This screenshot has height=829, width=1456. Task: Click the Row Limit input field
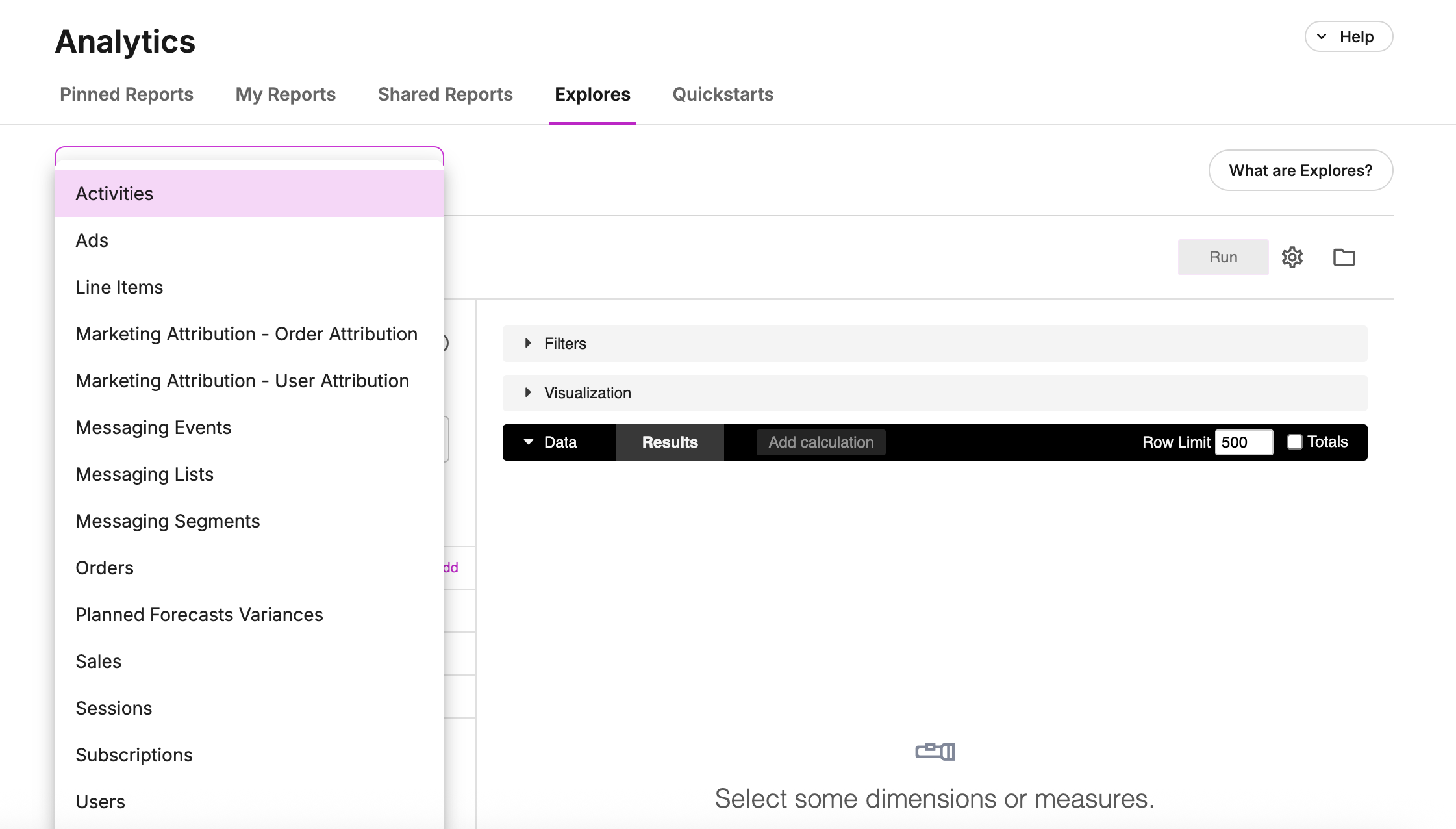[x=1243, y=442]
